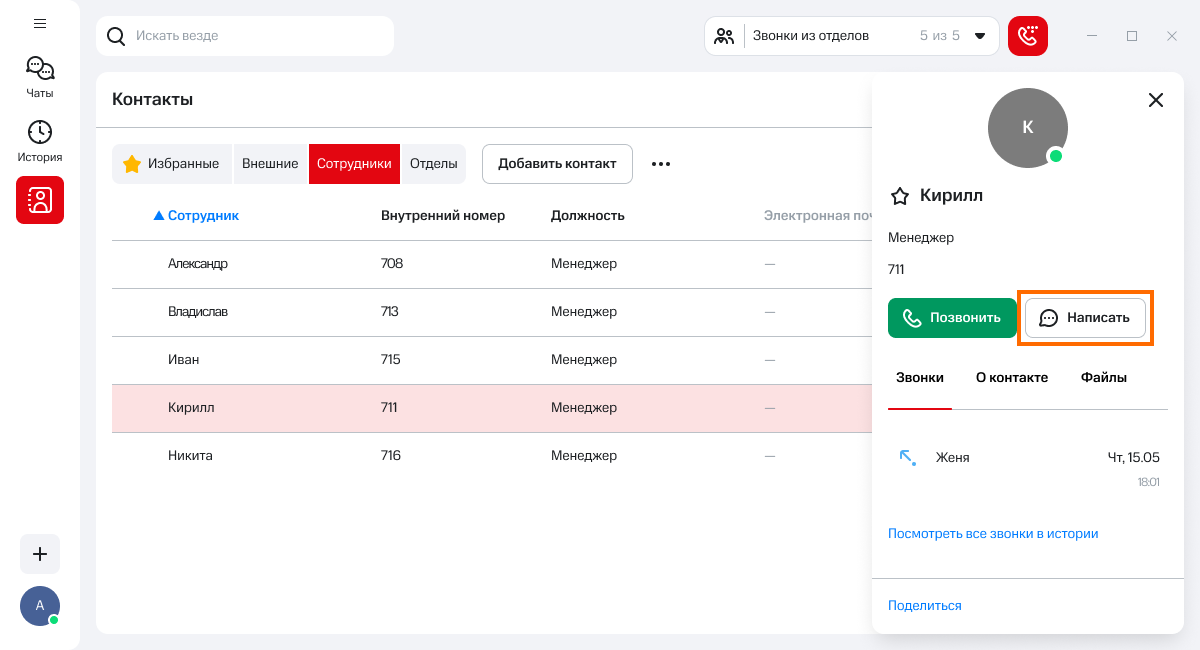Switch to the Отделы tab

(x=433, y=164)
